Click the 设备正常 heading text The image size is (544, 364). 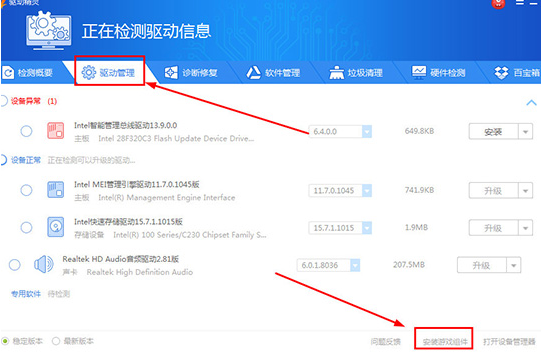tap(26, 160)
